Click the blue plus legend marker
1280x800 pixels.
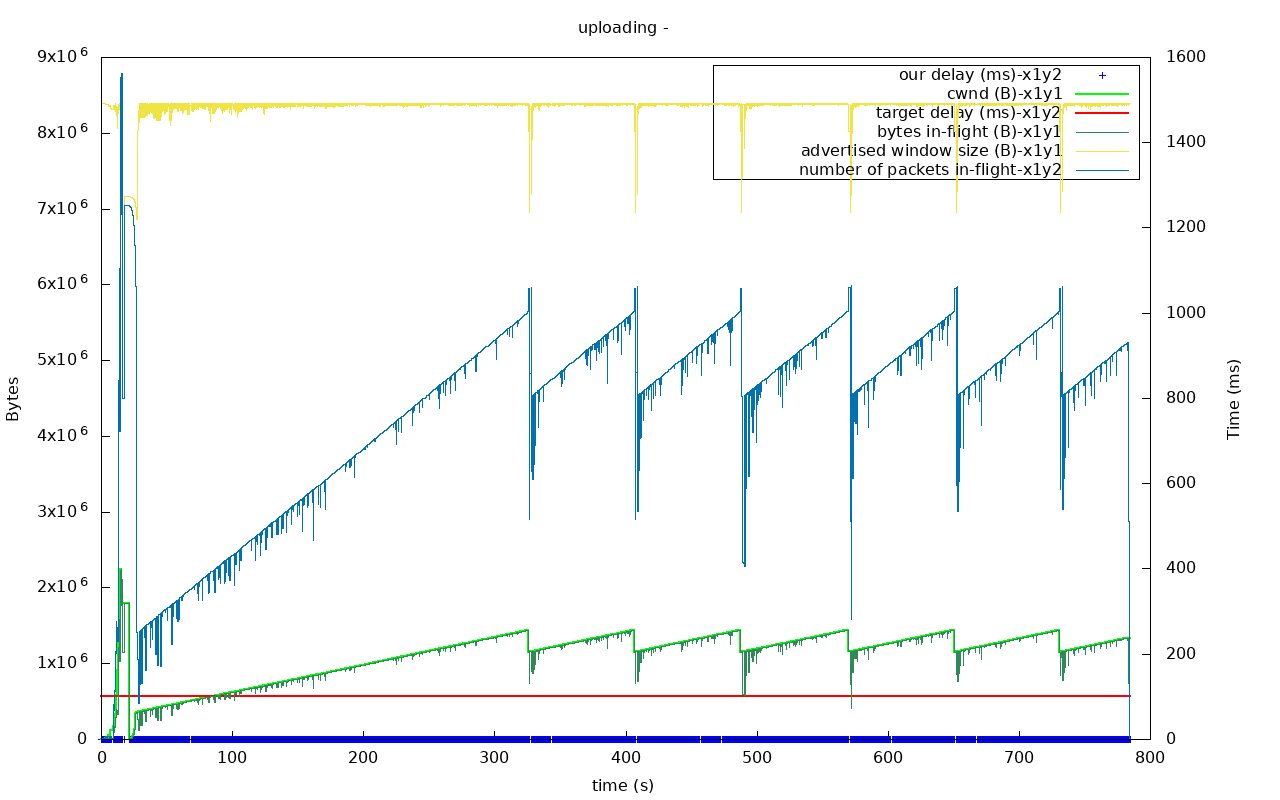1103,75
